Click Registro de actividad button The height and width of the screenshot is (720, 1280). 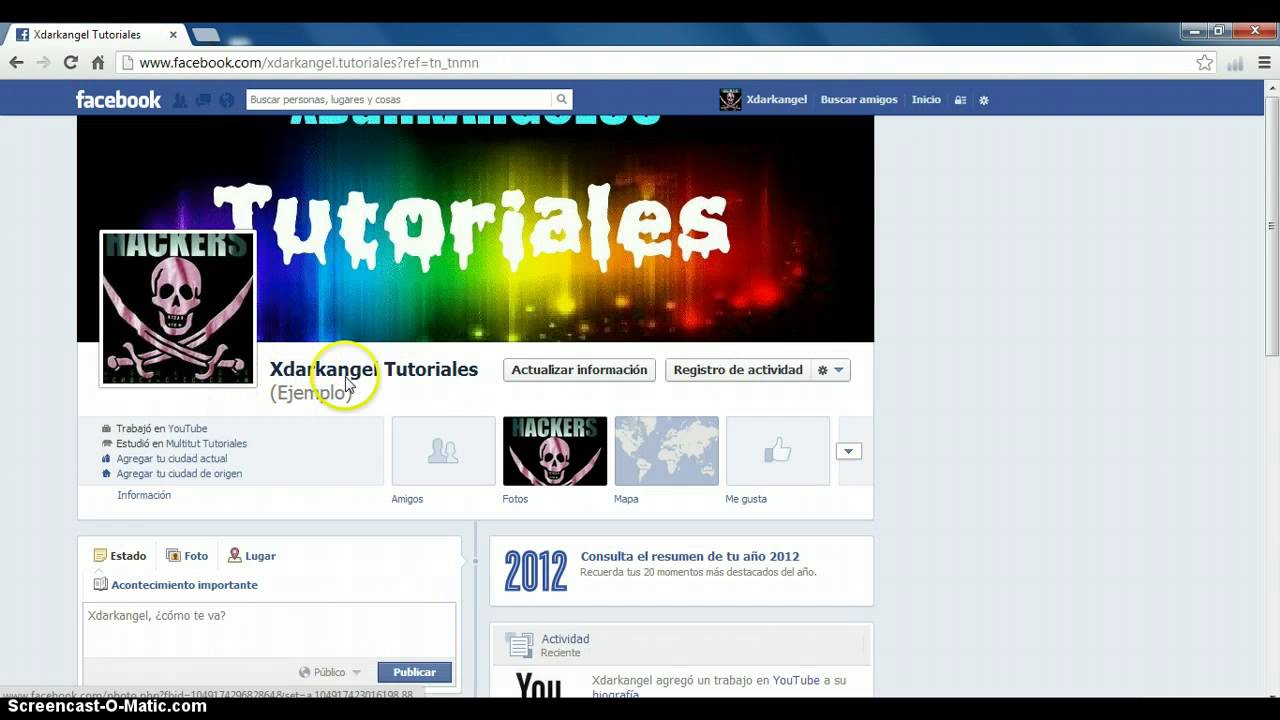coord(738,370)
